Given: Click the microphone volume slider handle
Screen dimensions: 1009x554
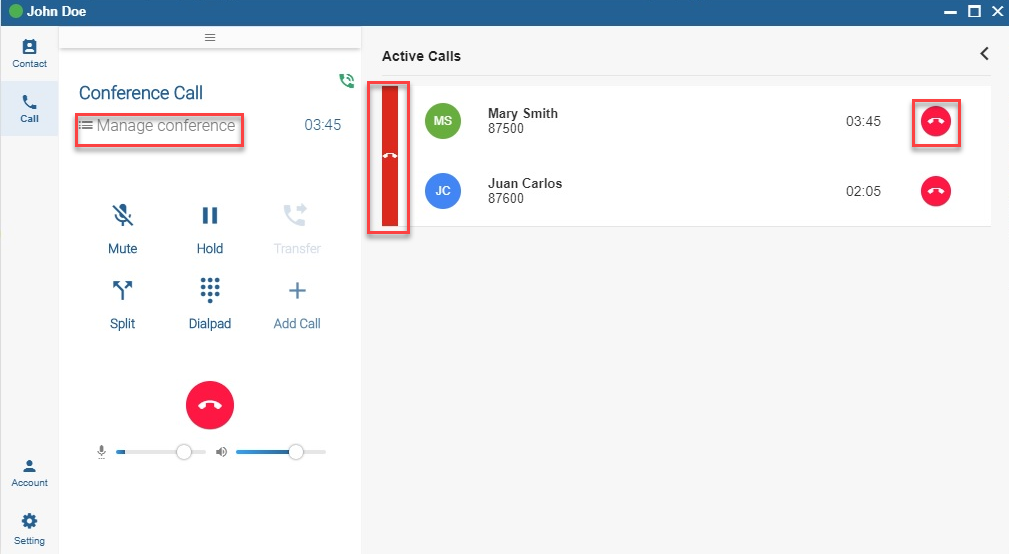Looking at the screenshot, I should click(184, 452).
